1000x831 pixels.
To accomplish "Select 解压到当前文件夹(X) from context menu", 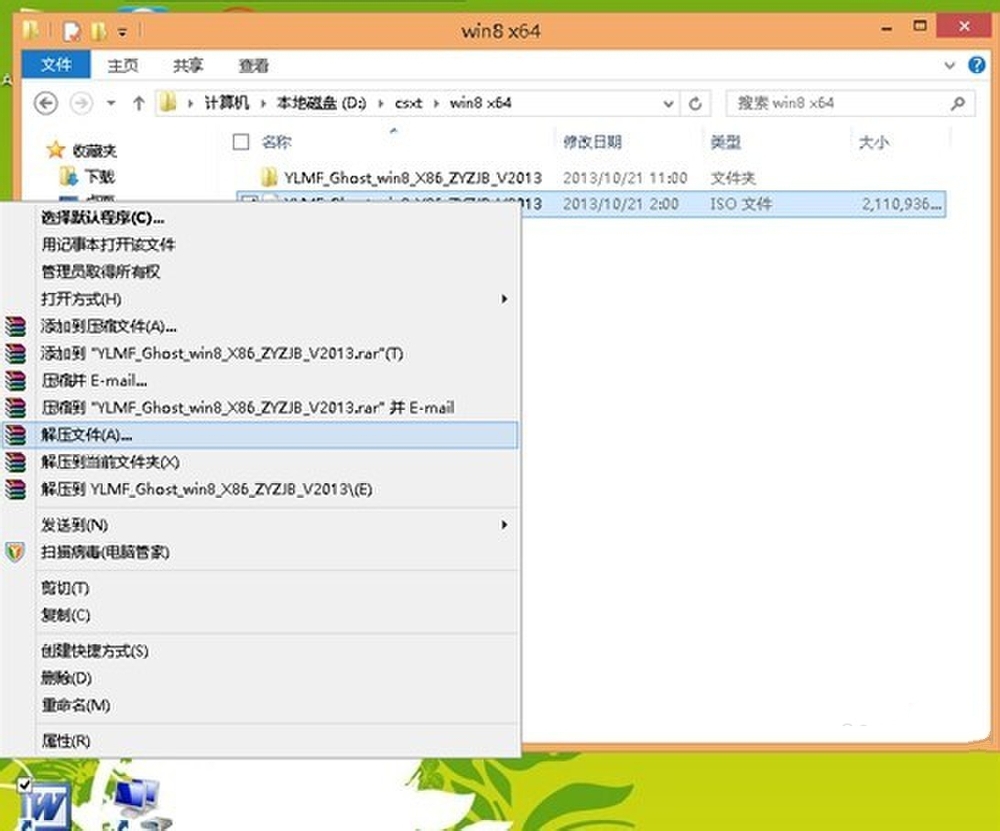I will 110,462.
